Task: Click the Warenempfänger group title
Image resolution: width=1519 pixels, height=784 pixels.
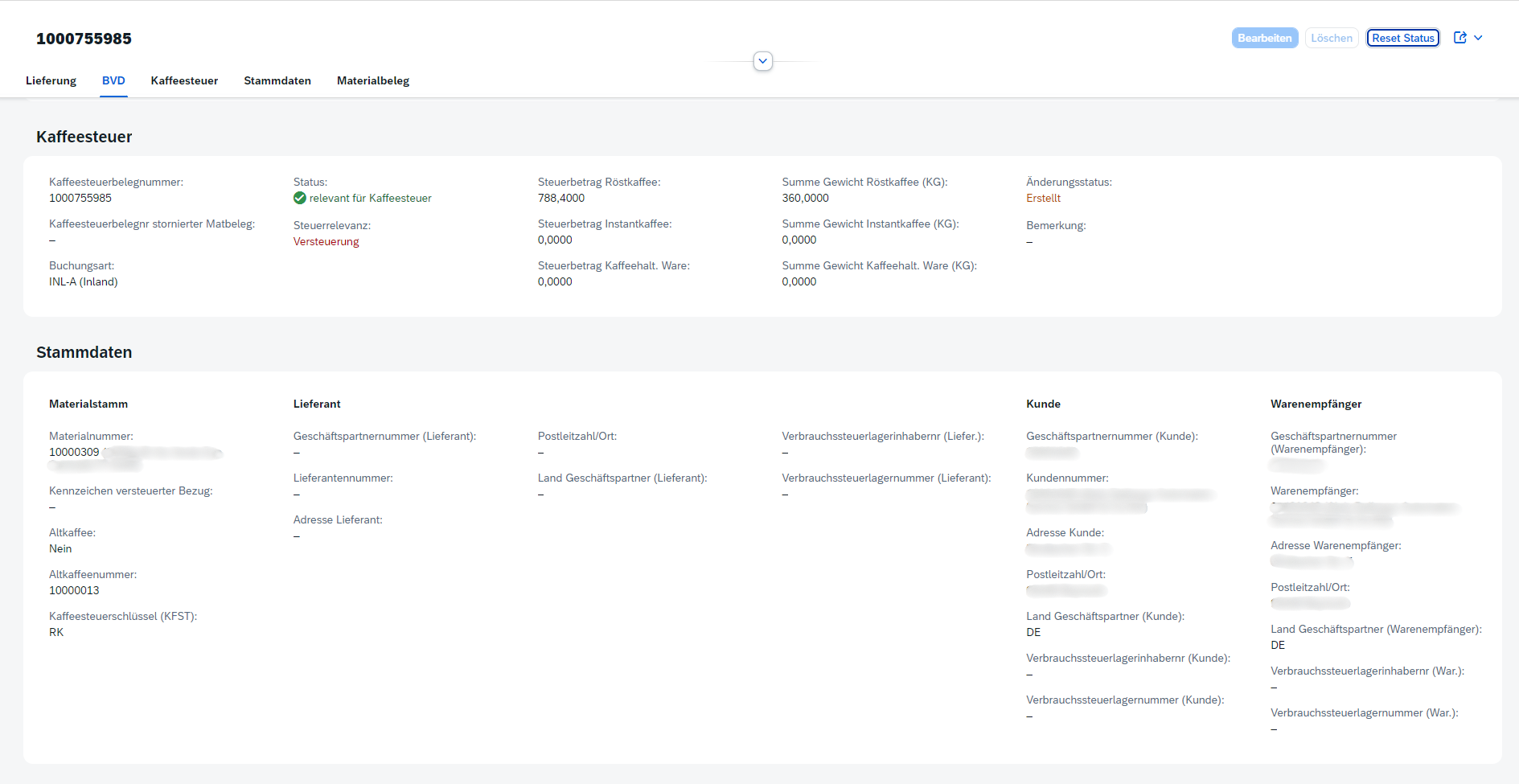Action: [1316, 404]
